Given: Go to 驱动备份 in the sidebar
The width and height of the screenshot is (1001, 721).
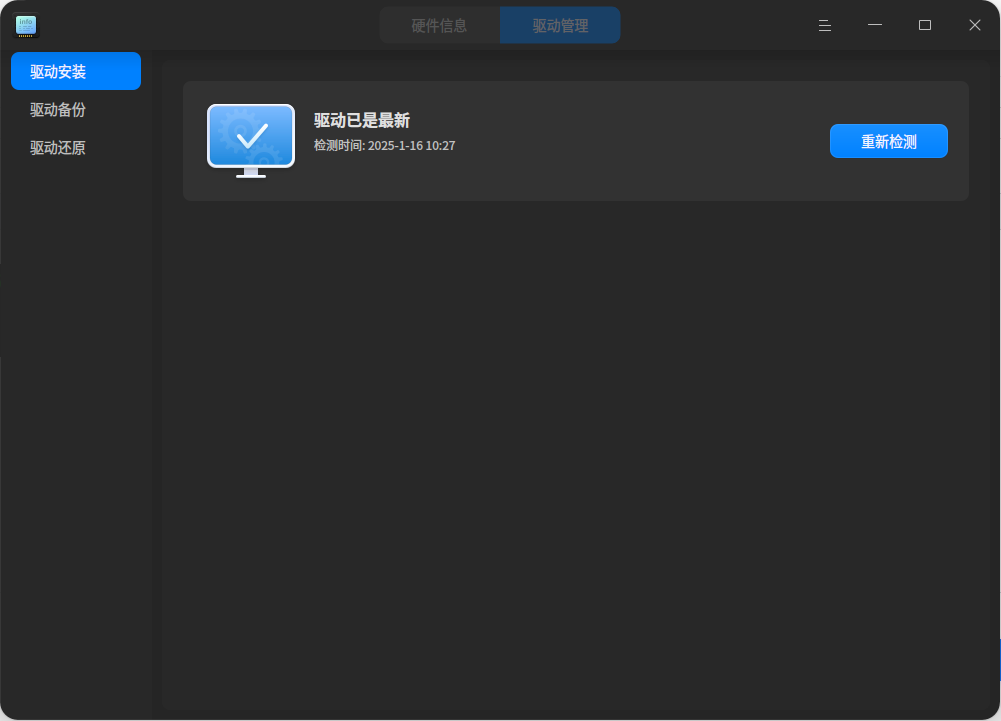Looking at the screenshot, I should 76,110.
